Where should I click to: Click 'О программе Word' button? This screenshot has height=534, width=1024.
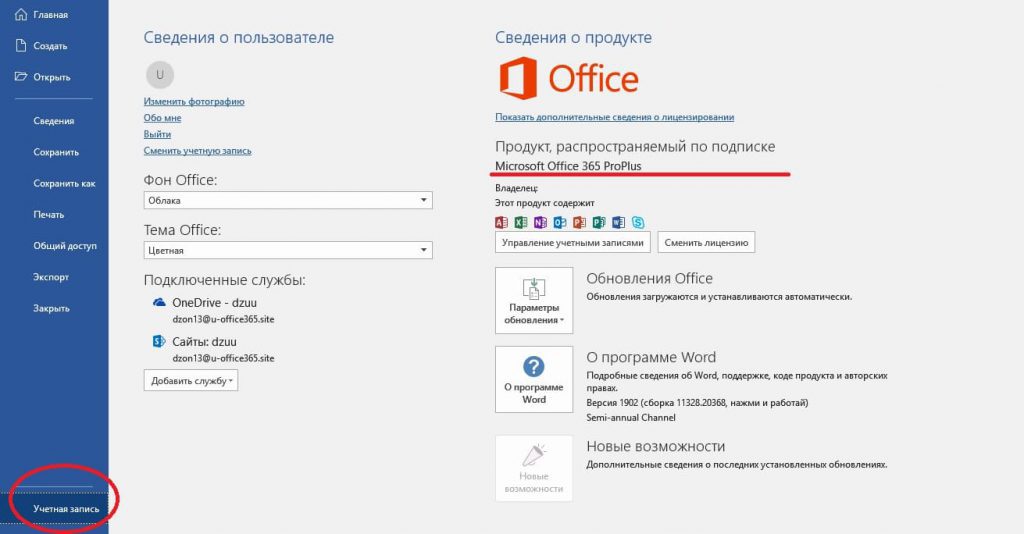pos(534,380)
